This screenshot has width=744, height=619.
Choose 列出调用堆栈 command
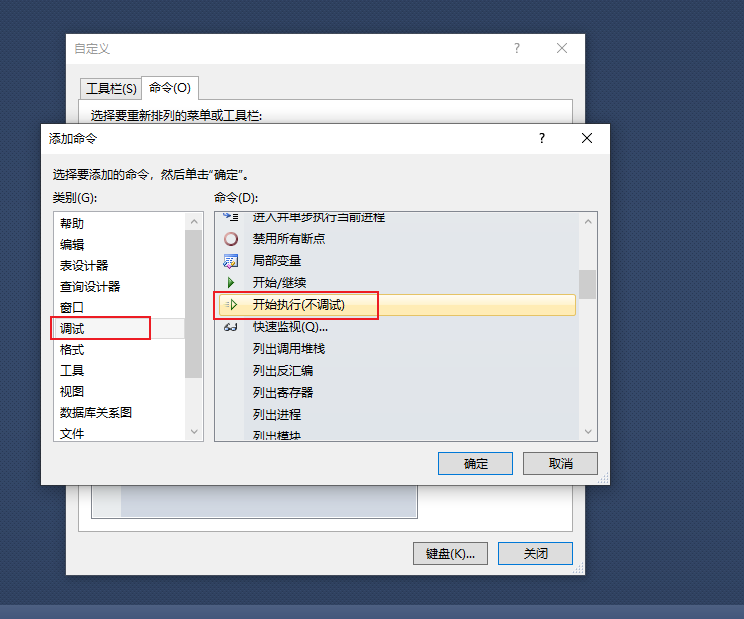tap(288, 349)
